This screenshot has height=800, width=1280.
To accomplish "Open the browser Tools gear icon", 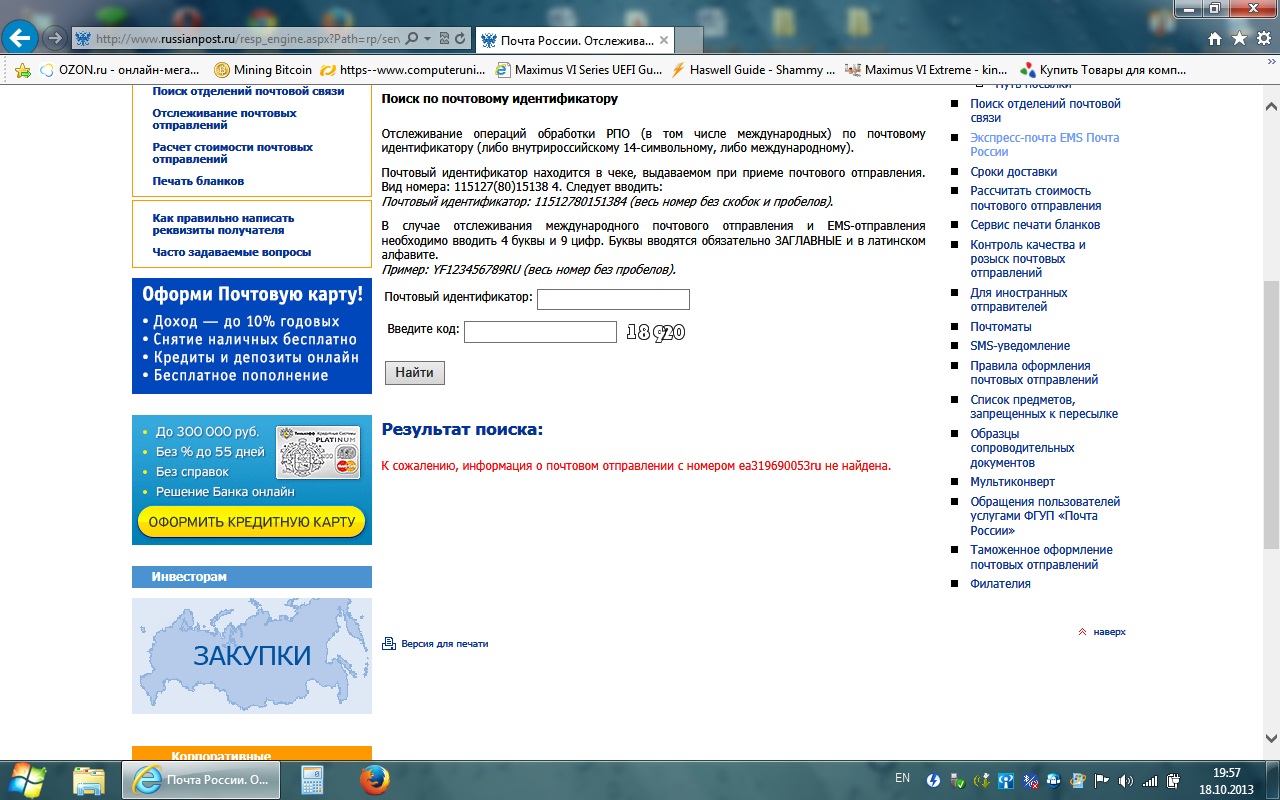I will tap(1263, 39).
